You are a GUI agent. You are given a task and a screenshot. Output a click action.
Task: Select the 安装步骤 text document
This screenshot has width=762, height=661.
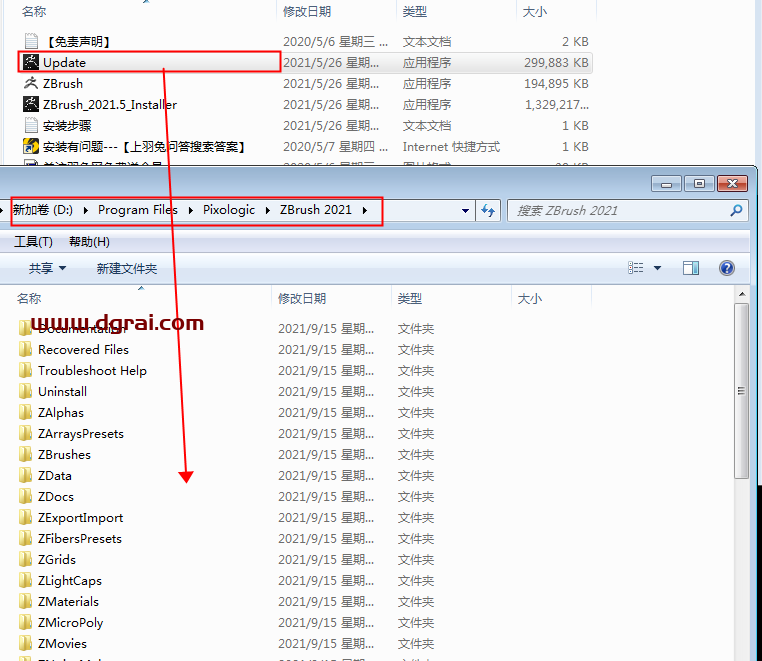tap(66, 125)
